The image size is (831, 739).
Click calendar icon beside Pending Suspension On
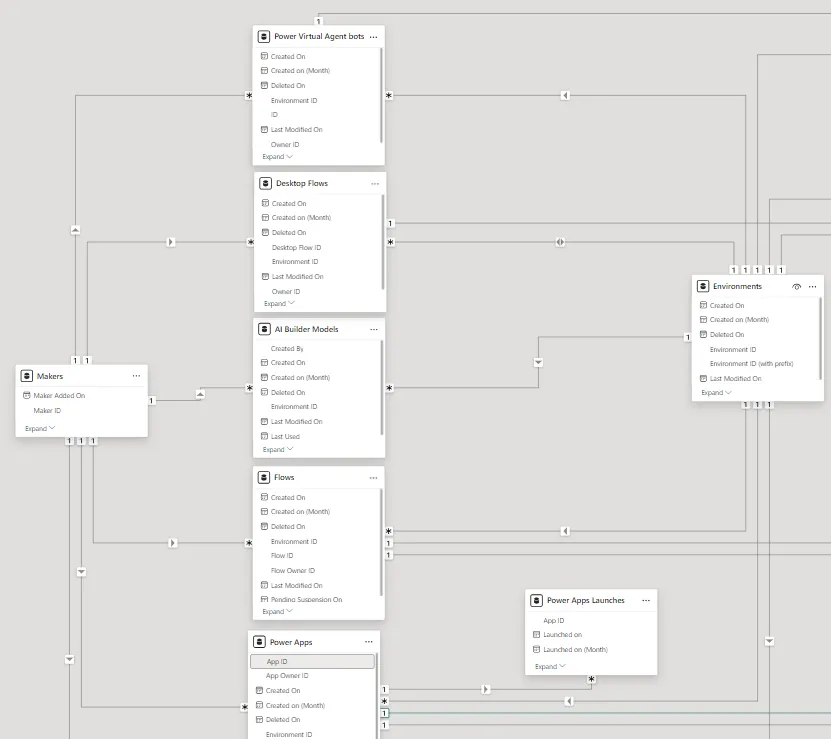tap(264, 600)
